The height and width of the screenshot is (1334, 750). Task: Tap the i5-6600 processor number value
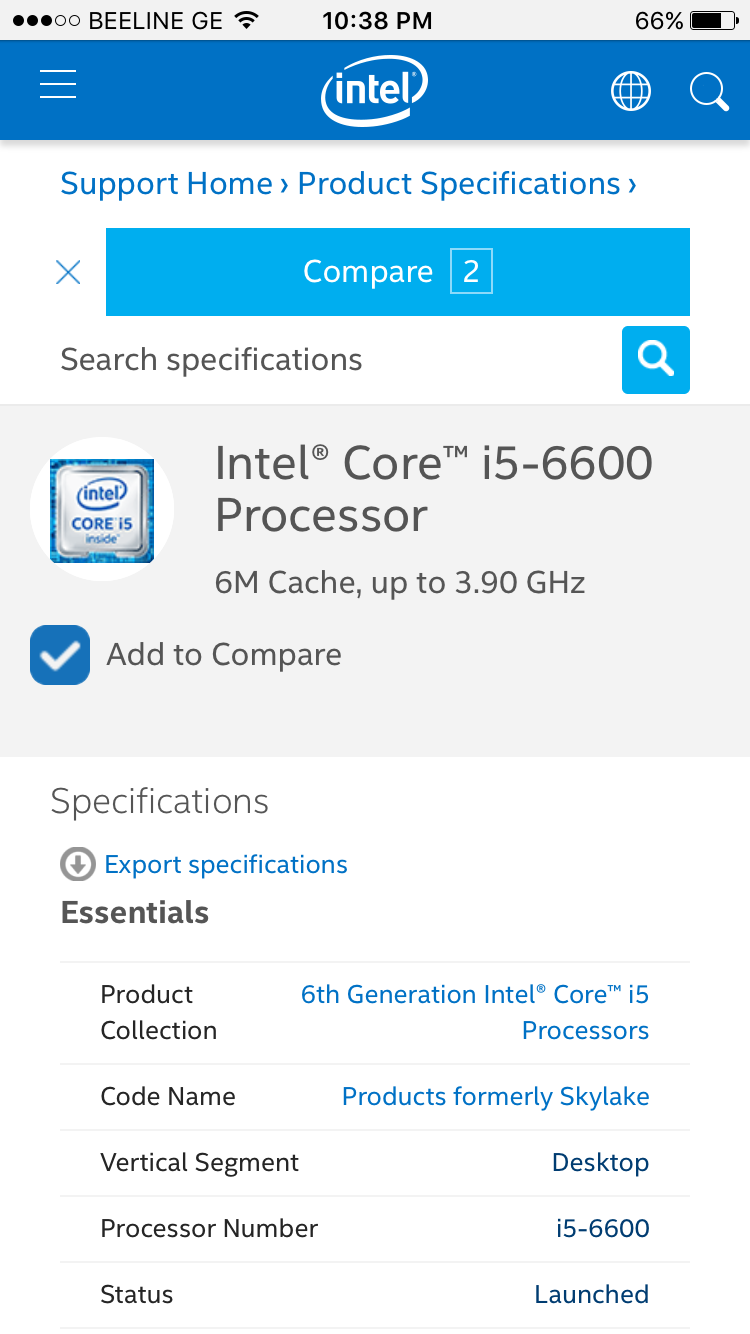[602, 1229]
